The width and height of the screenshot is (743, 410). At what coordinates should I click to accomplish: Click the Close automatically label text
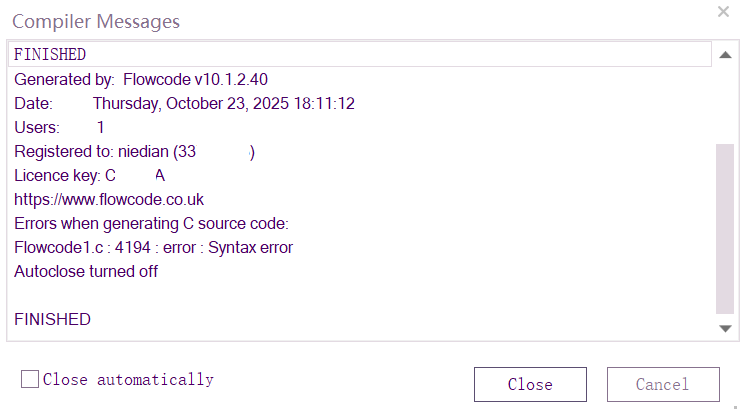coord(128,379)
